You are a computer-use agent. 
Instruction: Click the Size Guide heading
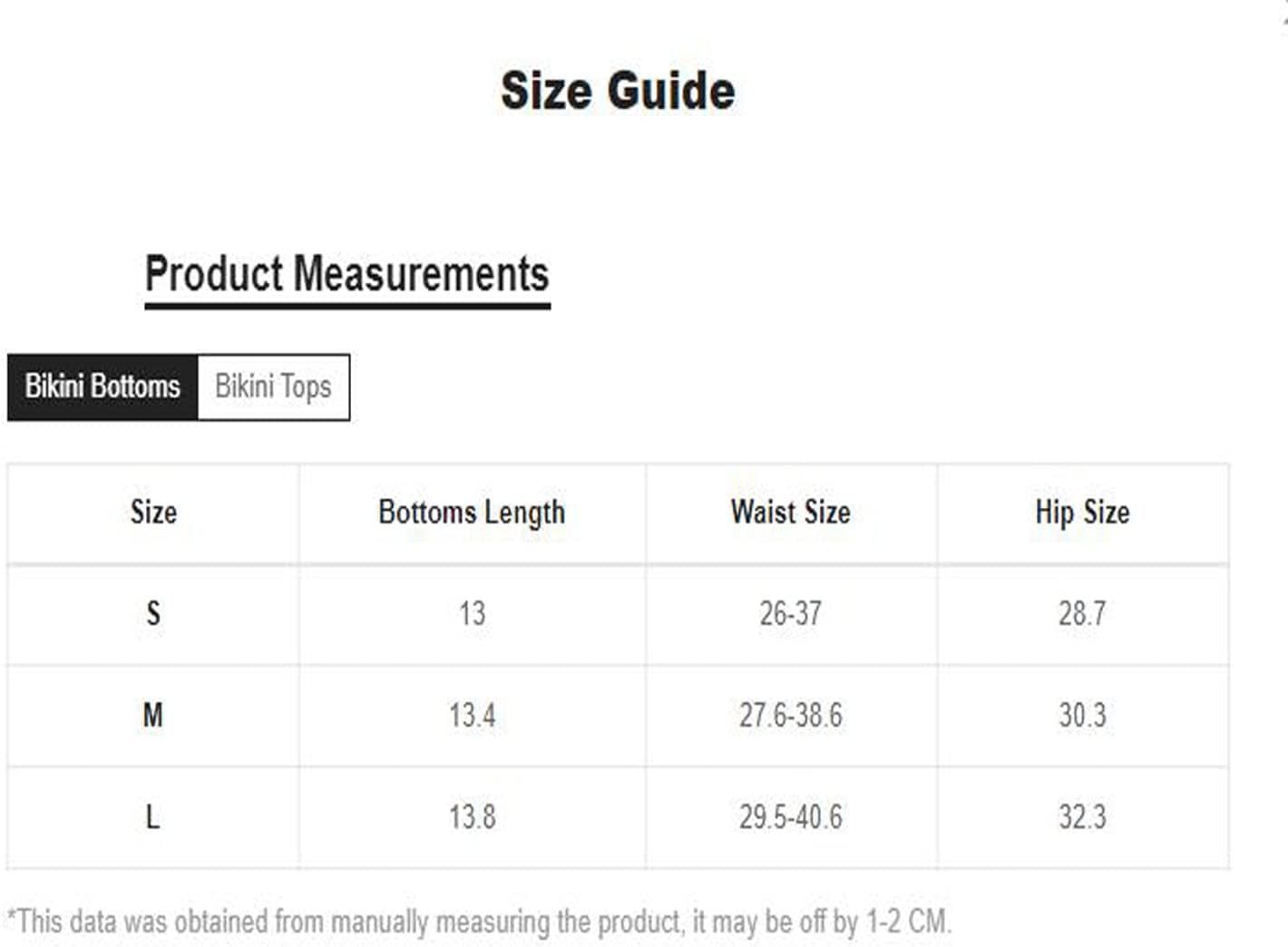coord(618,91)
